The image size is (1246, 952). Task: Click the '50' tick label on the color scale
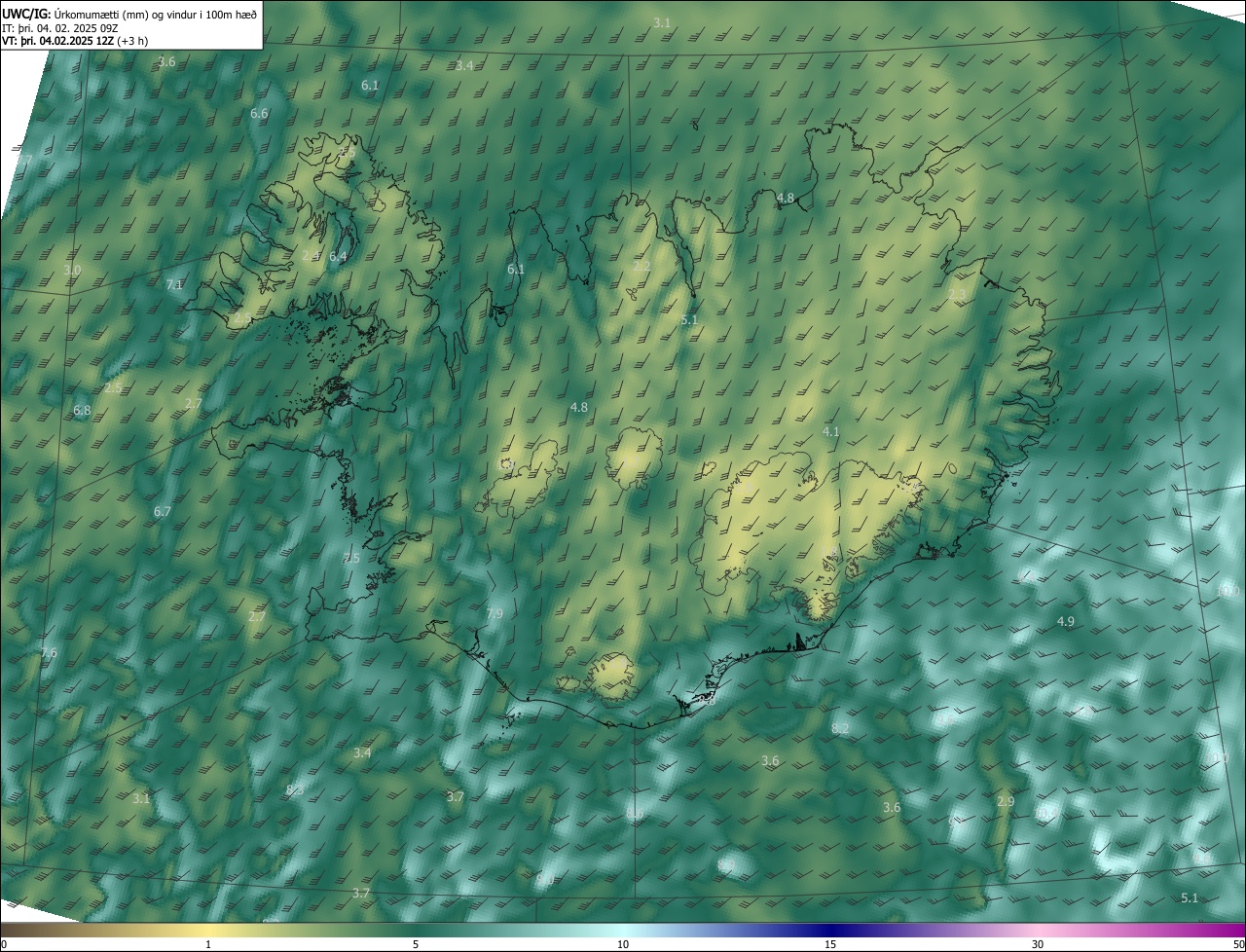click(x=1238, y=944)
